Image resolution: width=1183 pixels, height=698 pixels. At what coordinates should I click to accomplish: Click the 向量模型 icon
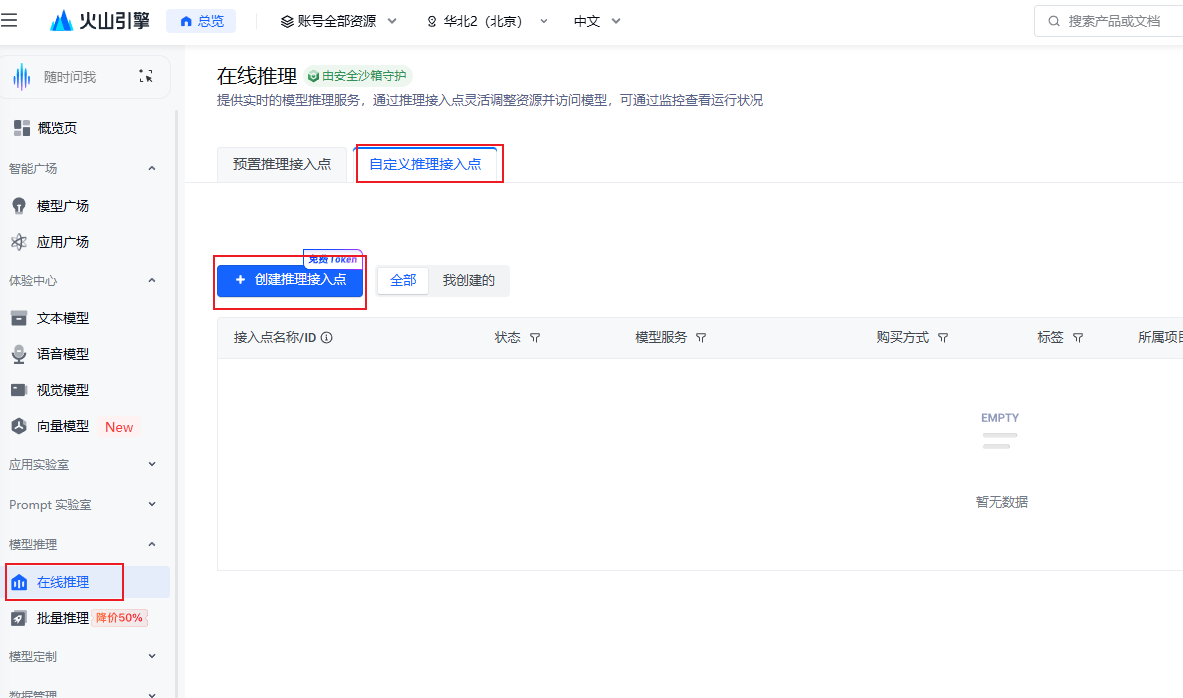pyautogui.click(x=19, y=426)
